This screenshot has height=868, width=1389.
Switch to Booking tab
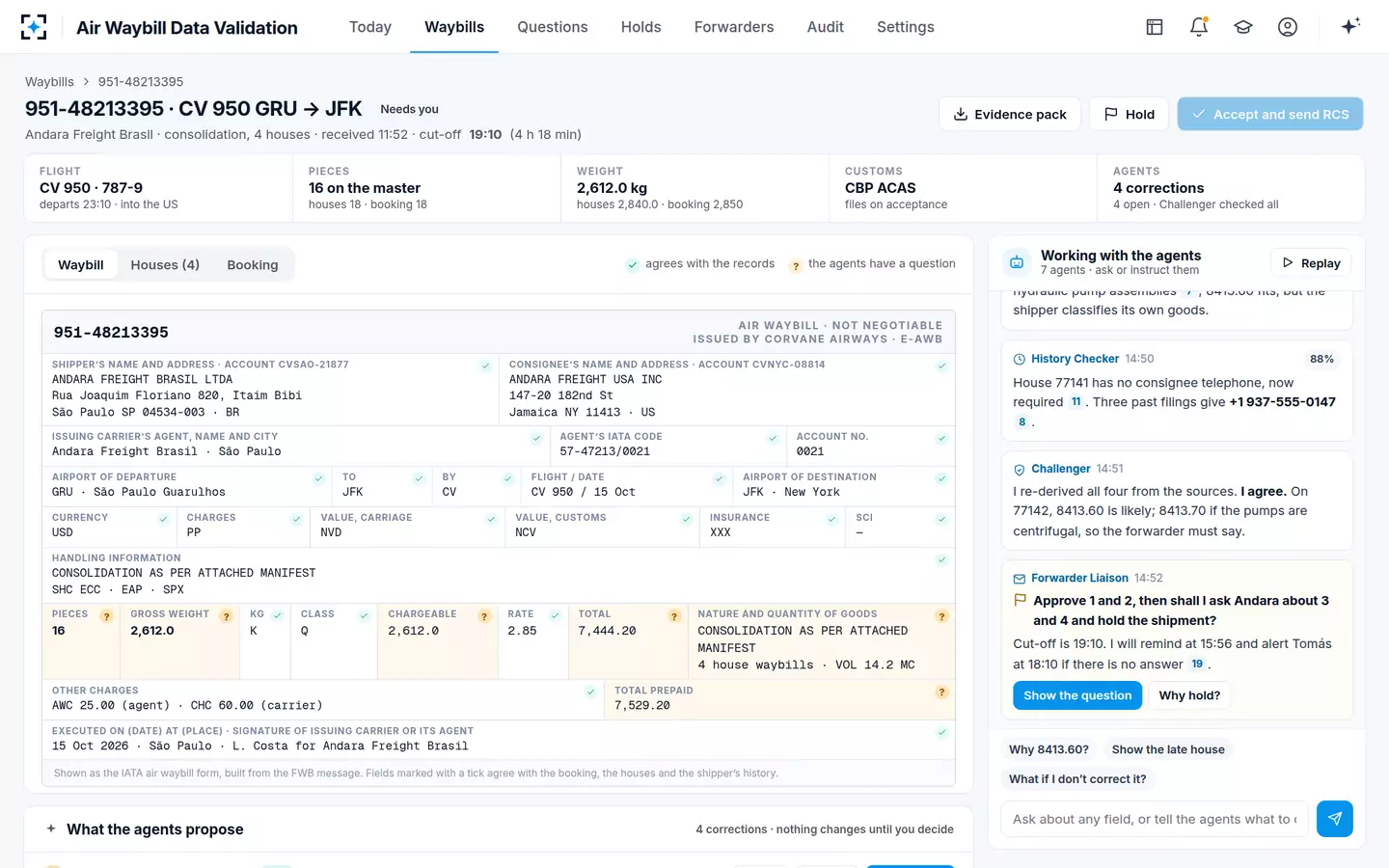(253, 264)
